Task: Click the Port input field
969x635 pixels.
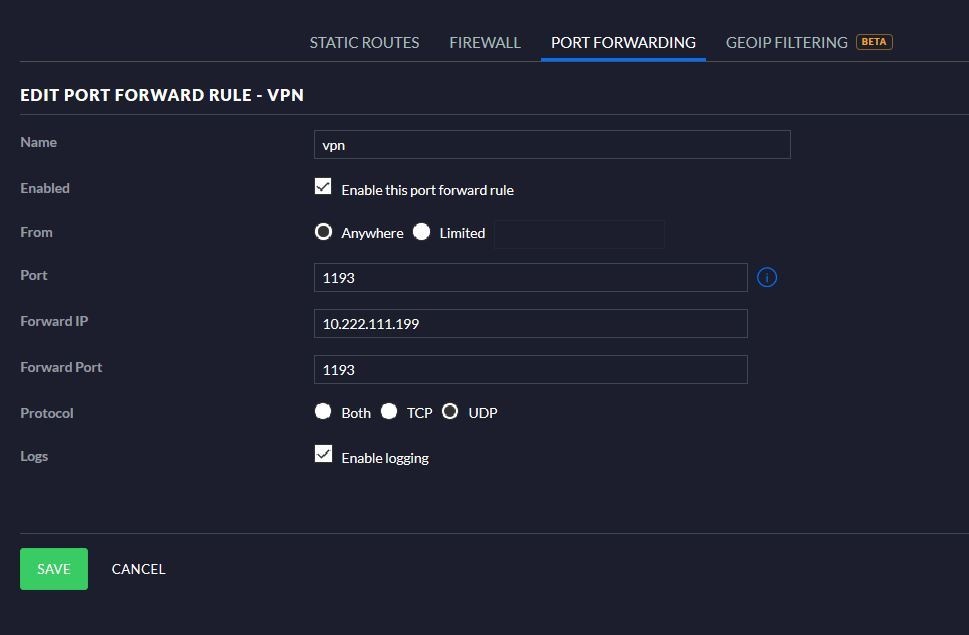Action: [x=530, y=278]
